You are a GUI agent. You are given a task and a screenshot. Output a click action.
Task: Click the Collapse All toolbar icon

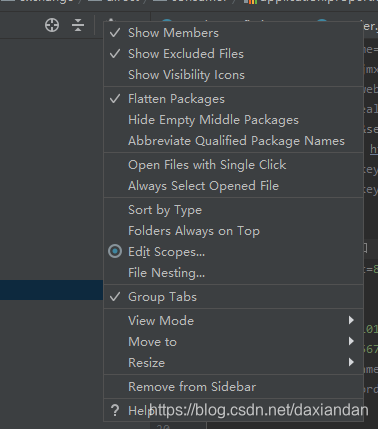[x=78, y=25]
